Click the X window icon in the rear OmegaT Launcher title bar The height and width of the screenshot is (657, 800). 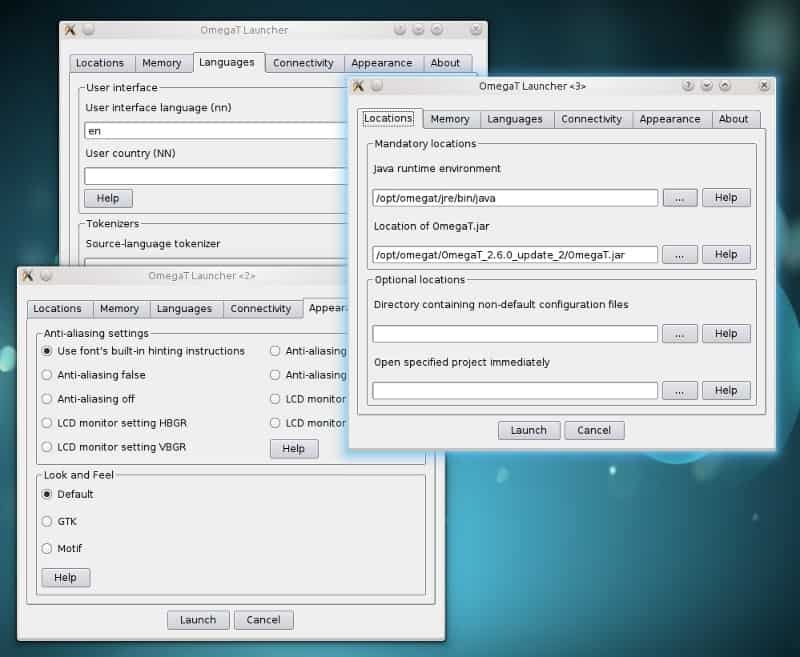click(x=70, y=30)
